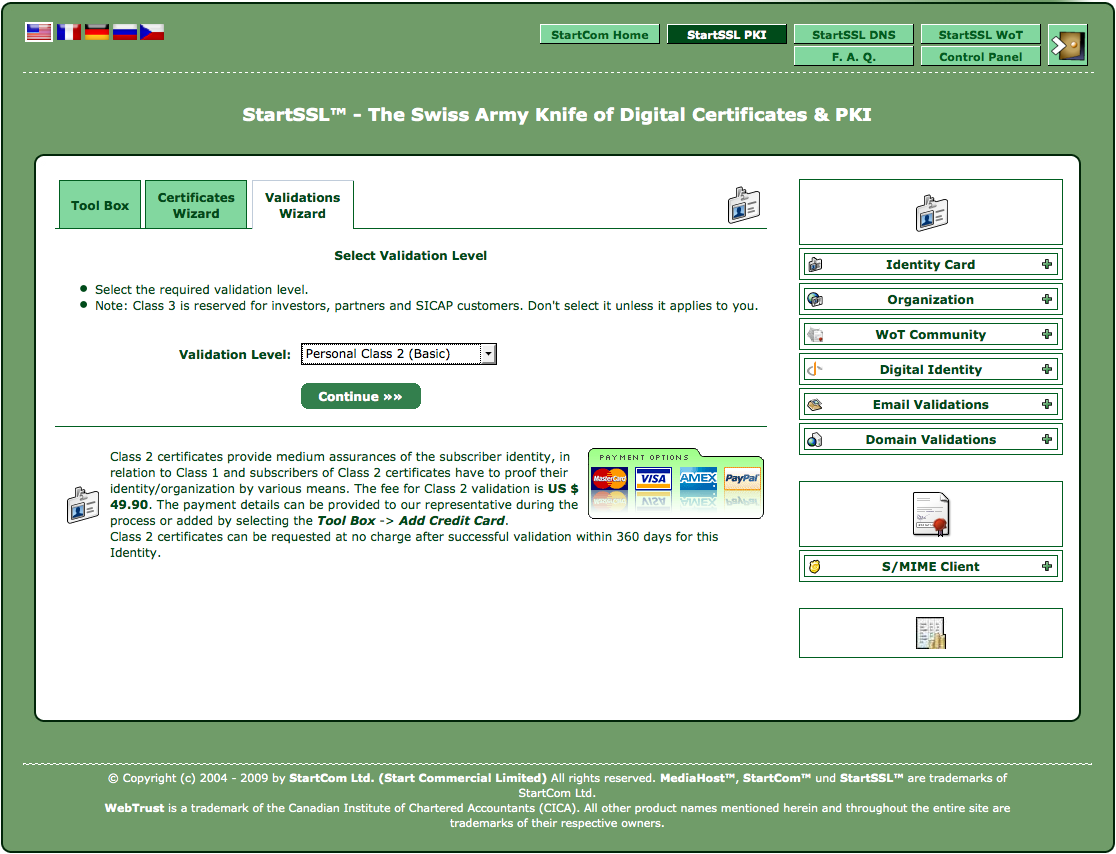Click the PayPal payment logo

click(x=742, y=479)
